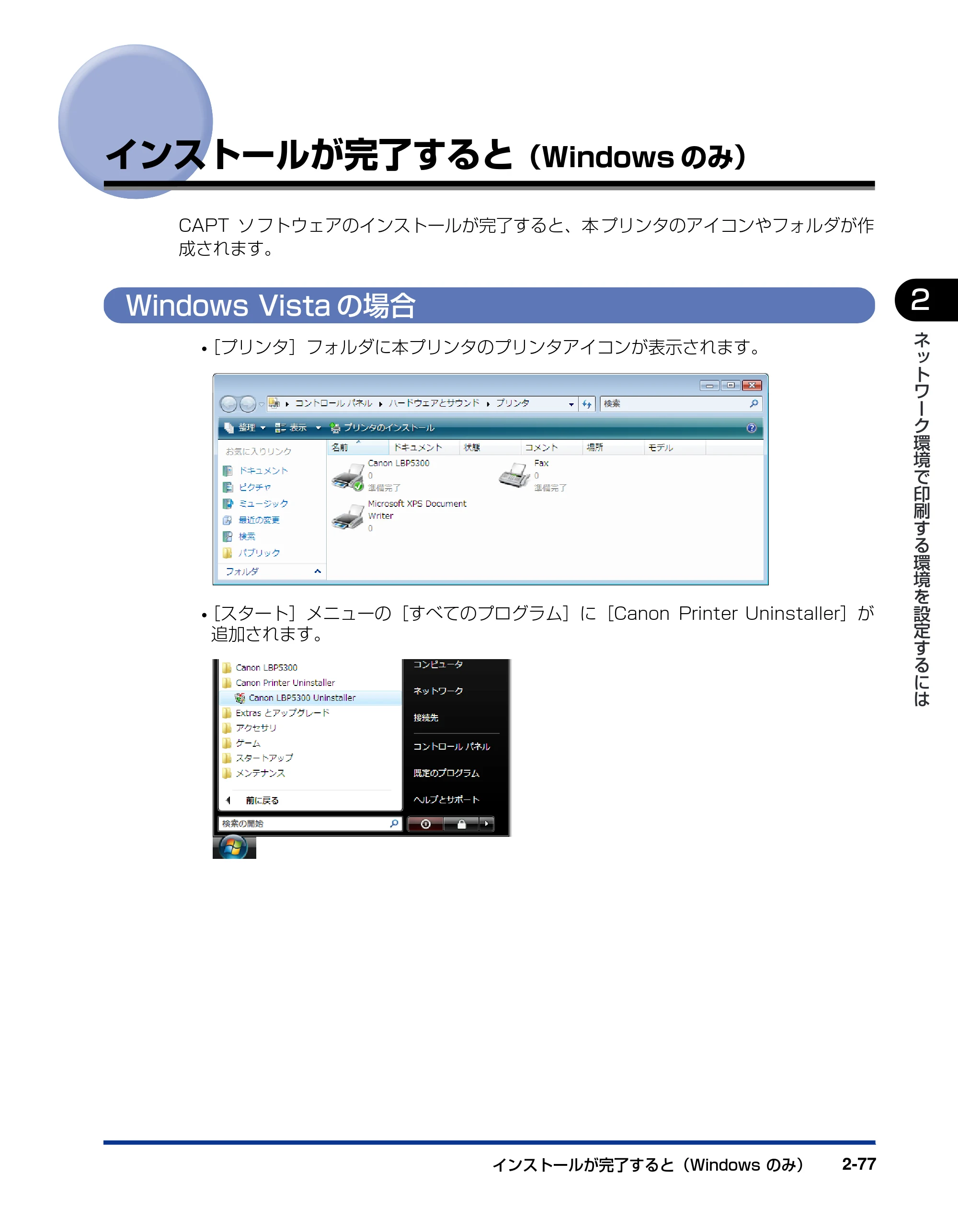
Task: Open the address bar history dropdown arrow
Action: pyautogui.click(x=571, y=404)
